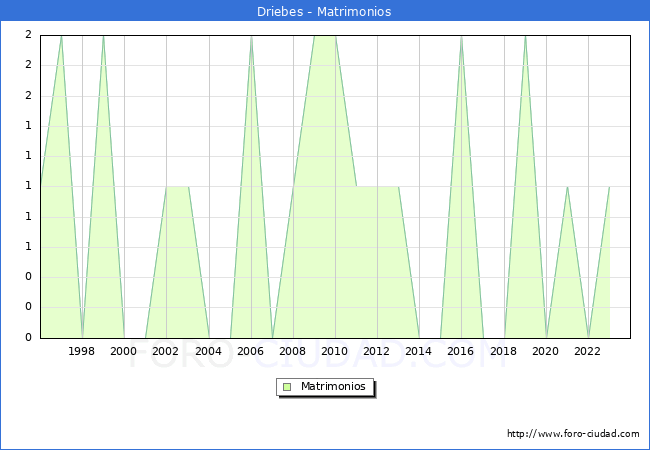The image size is (650, 450).
Task: Click the Matrimonios legend label
Action: click(x=333, y=387)
